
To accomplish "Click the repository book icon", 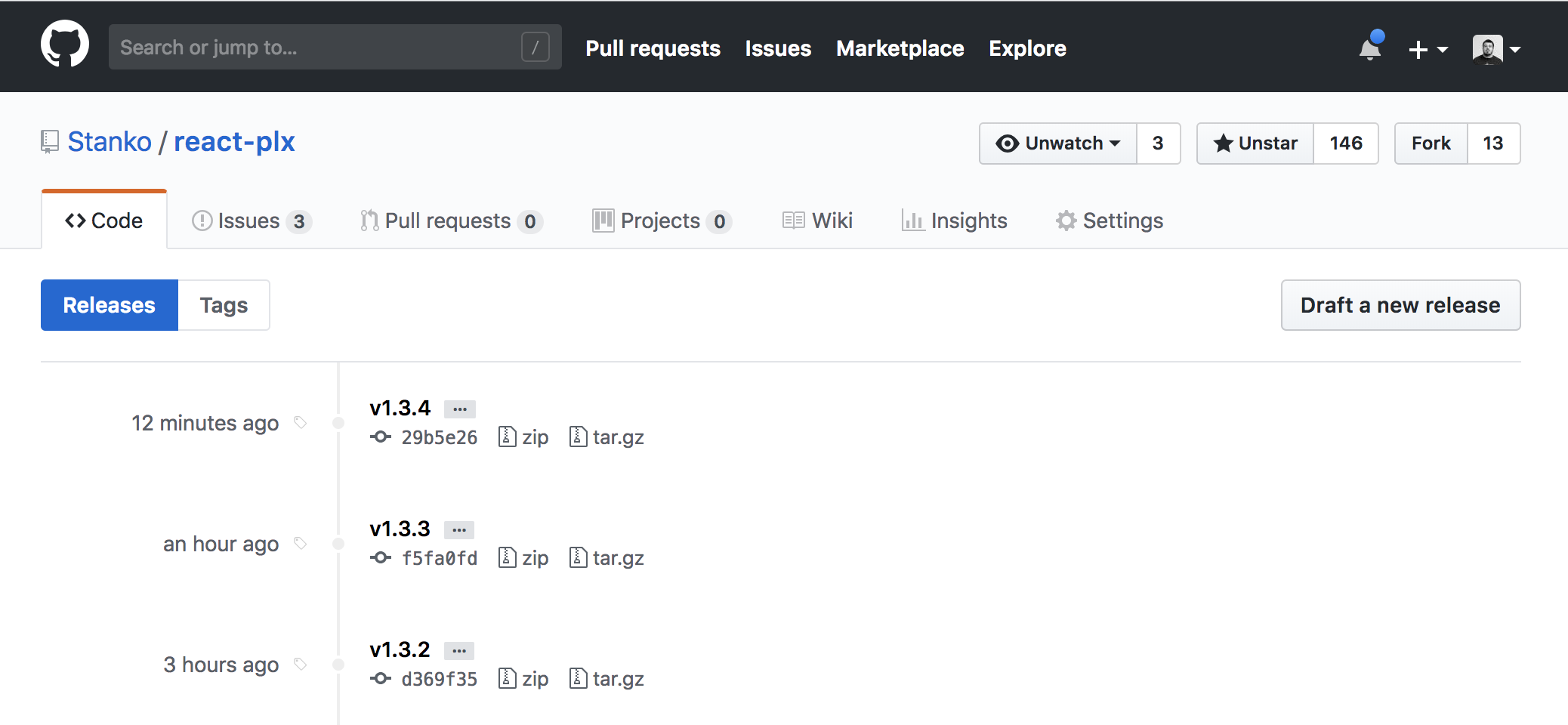I will [50, 142].
